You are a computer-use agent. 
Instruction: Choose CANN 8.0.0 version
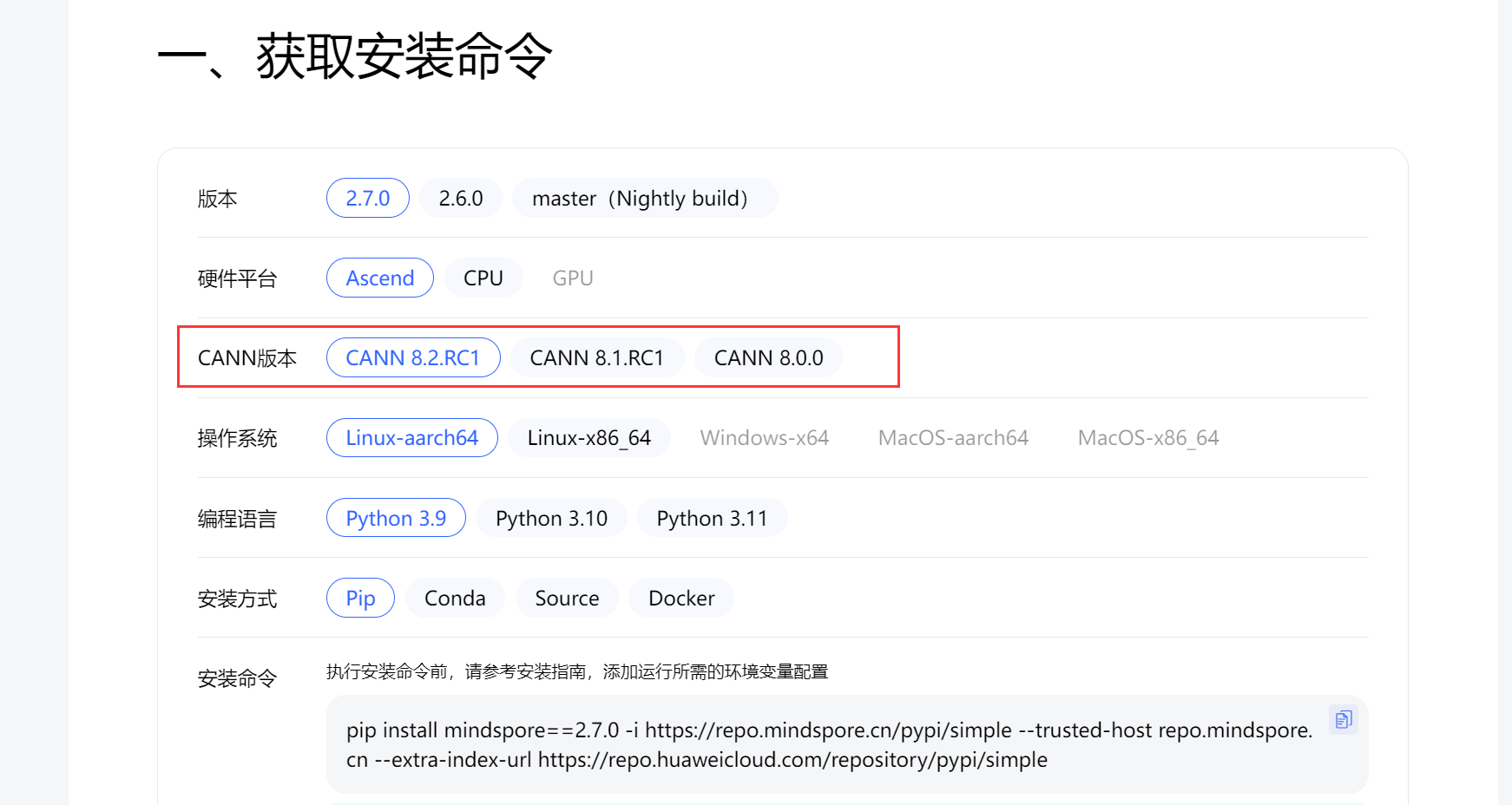tap(769, 357)
